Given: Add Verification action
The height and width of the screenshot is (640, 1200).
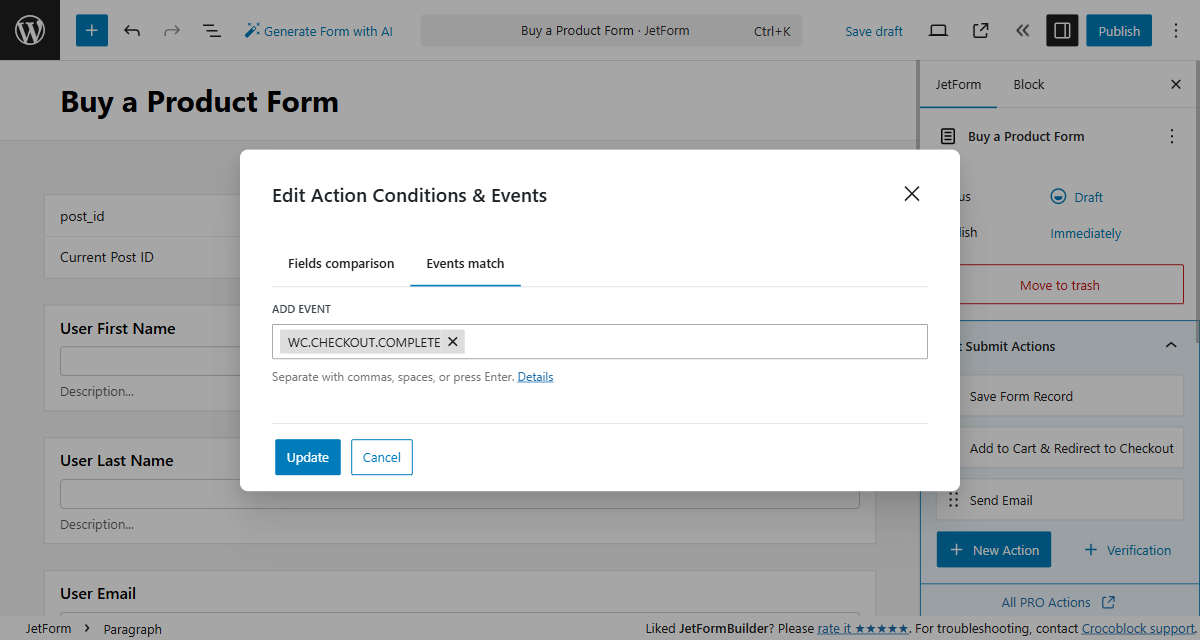Looking at the screenshot, I should [x=1127, y=550].
